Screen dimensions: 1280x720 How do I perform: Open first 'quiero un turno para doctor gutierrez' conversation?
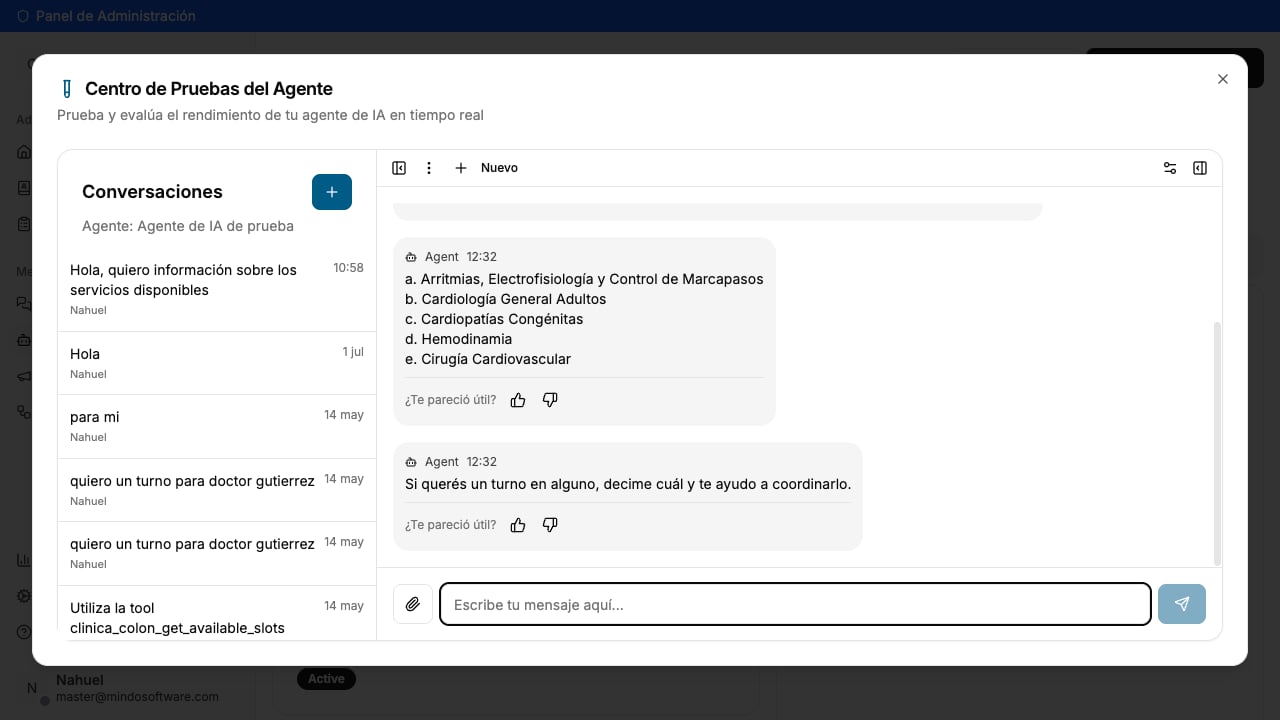coord(217,490)
